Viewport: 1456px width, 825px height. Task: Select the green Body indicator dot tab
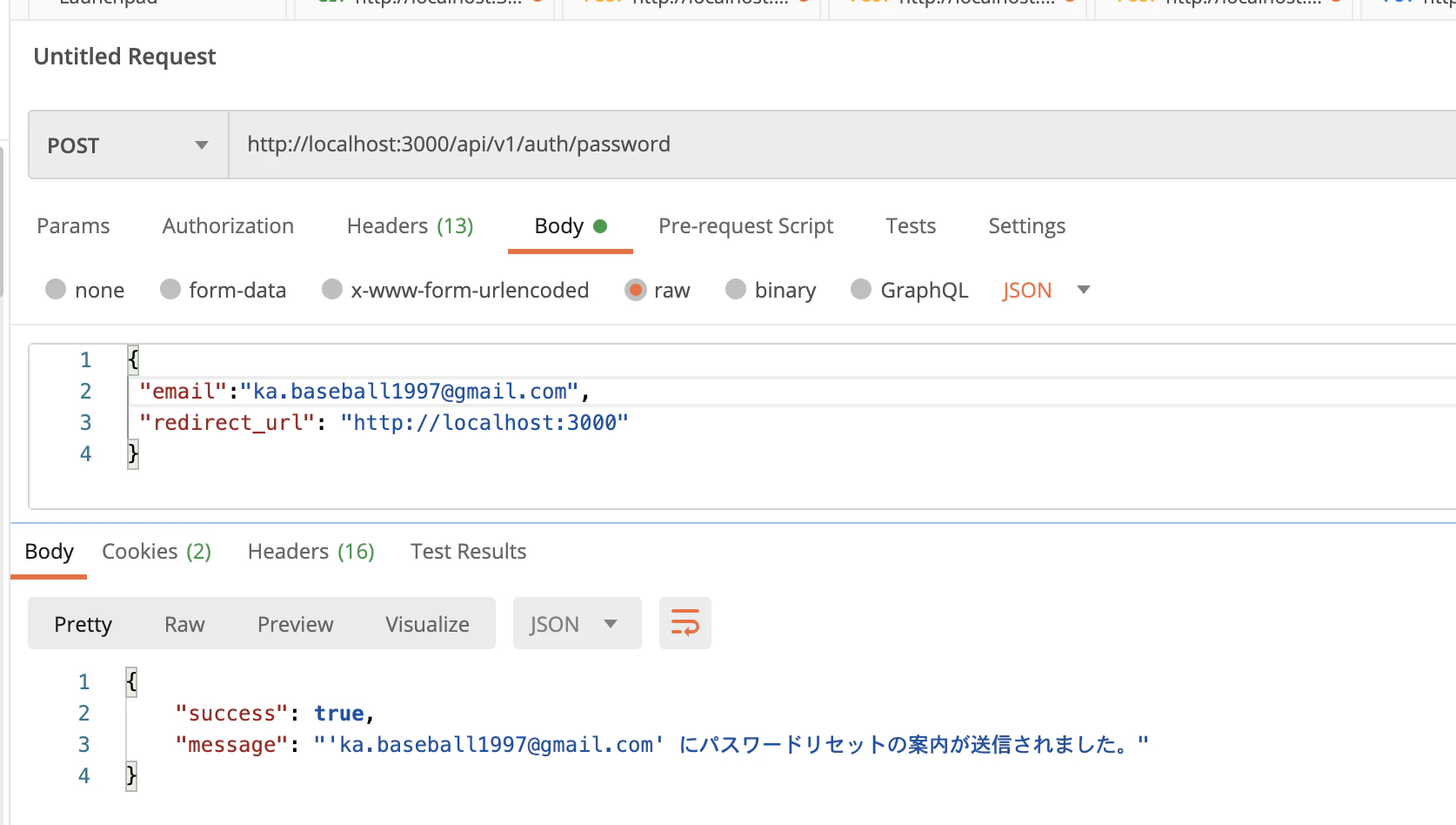tap(569, 225)
